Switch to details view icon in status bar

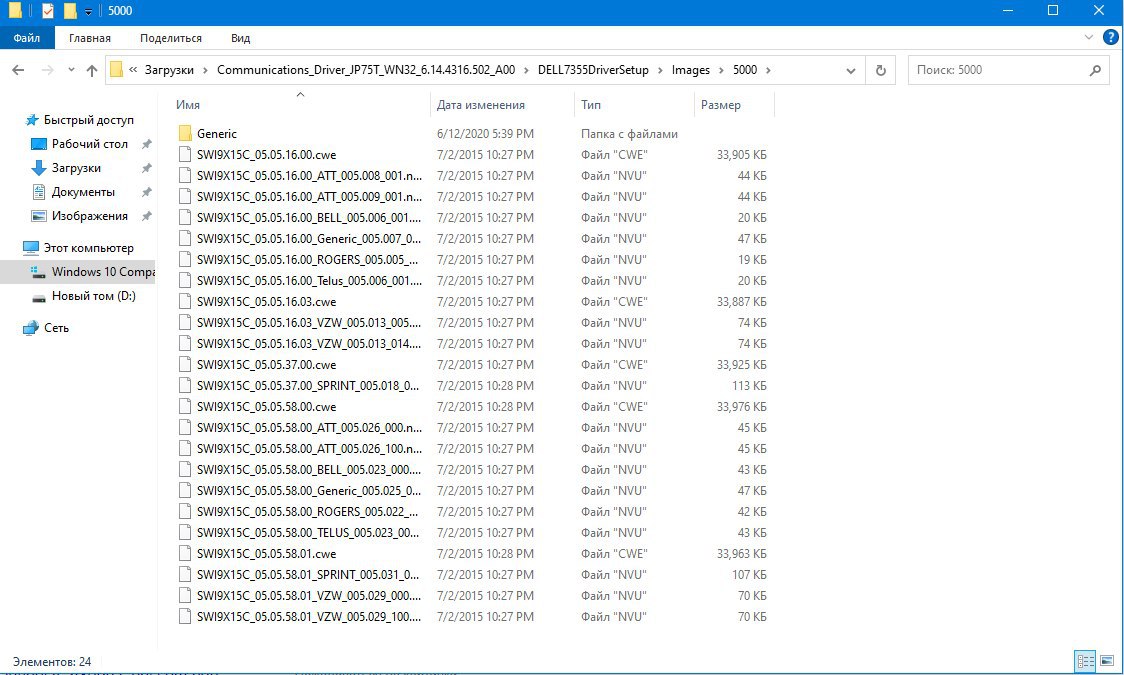[x=1086, y=661]
